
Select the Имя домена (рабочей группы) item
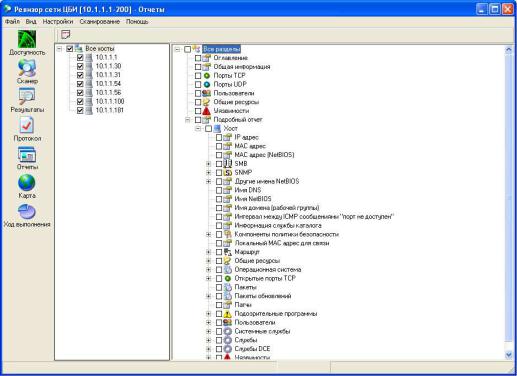[x=277, y=208]
